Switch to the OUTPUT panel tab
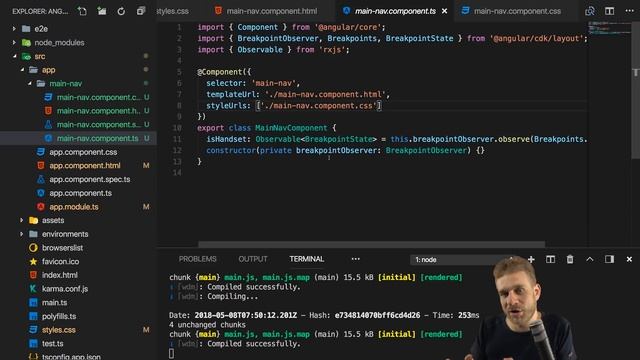 point(253,259)
